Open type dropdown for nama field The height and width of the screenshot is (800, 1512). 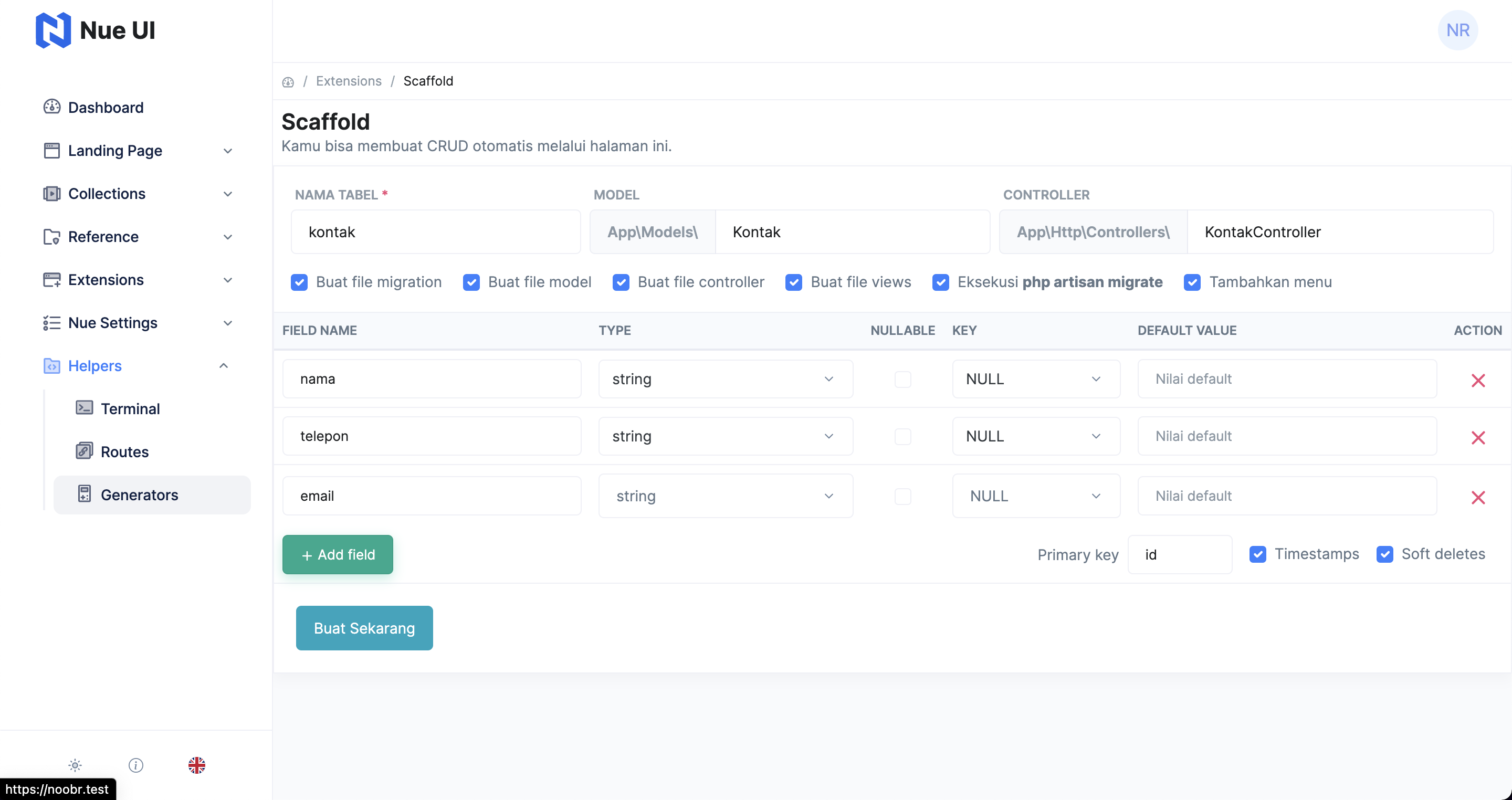tap(726, 379)
